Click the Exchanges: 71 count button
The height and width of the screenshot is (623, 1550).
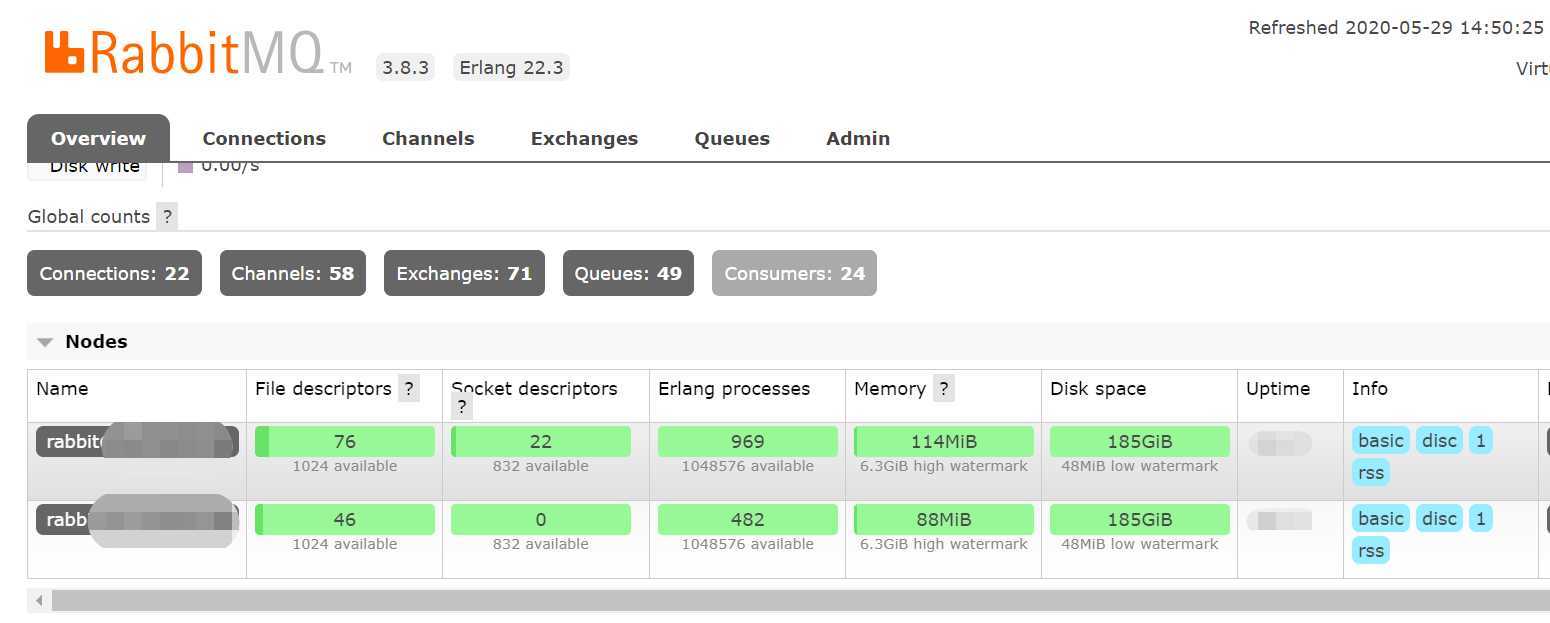(464, 274)
